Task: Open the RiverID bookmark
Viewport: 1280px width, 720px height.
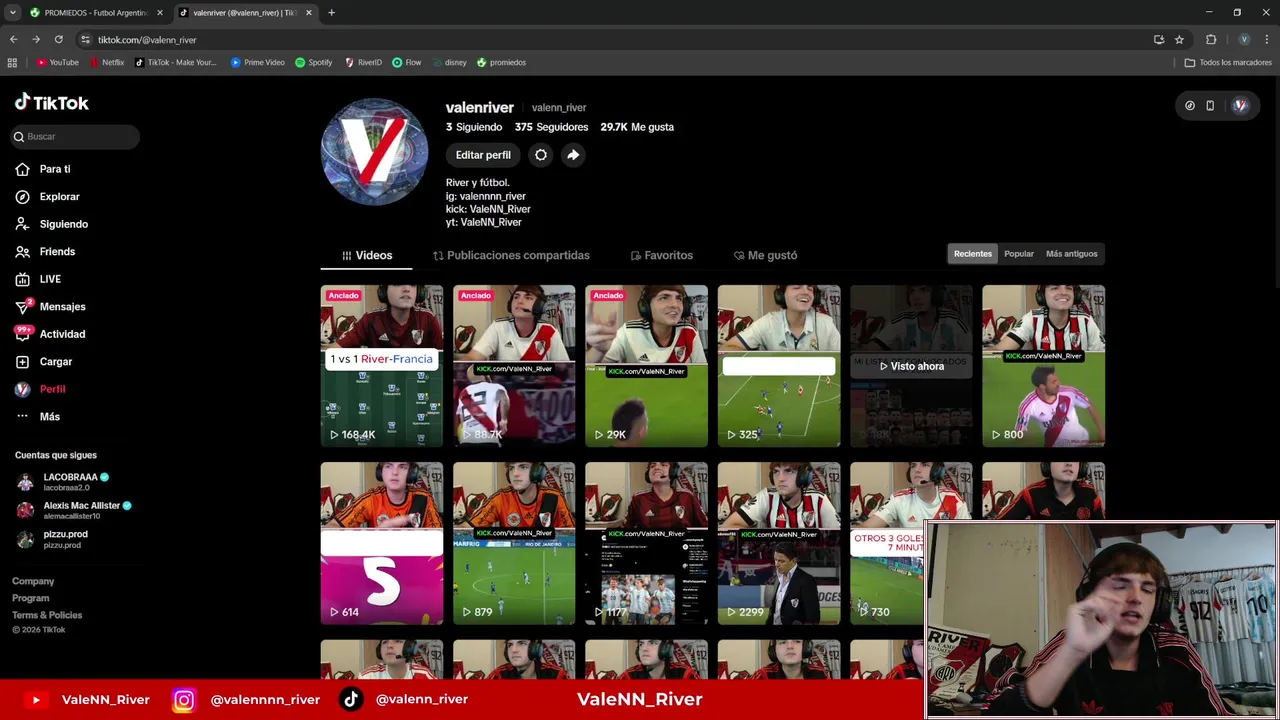Action: (x=363, y=62)
